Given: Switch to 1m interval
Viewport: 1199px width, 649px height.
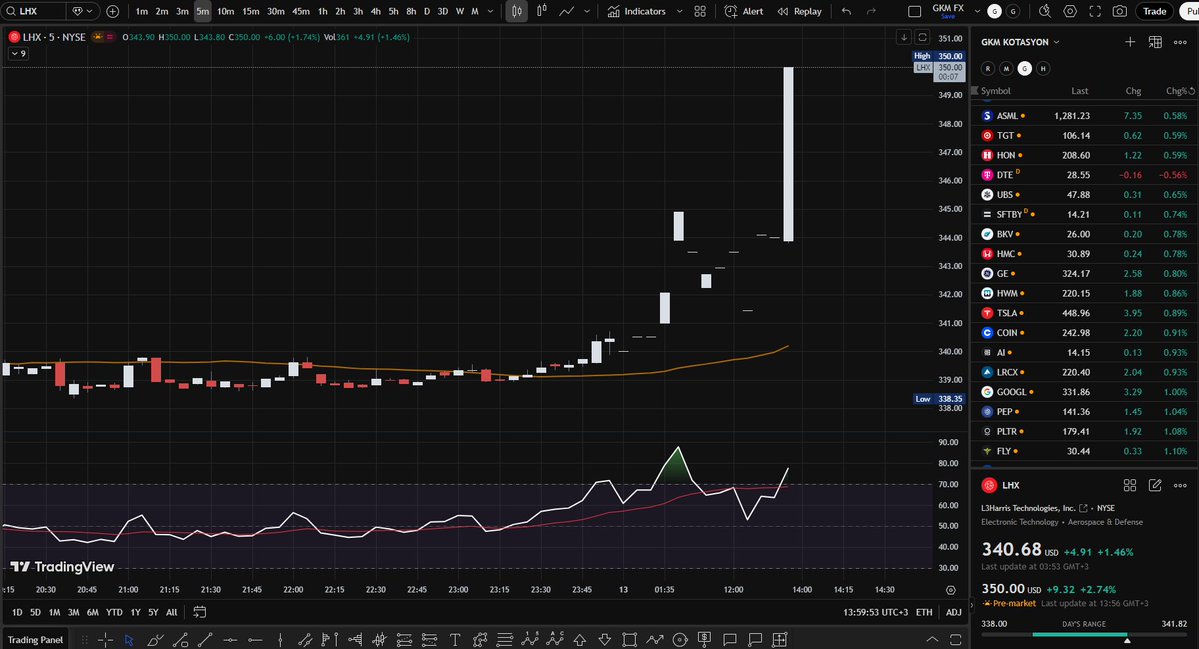Looking at the screenshot, I should tap(141, 11).
